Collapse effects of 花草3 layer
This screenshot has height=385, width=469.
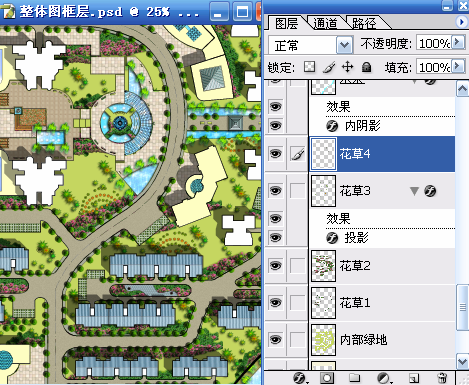(414, 191)
